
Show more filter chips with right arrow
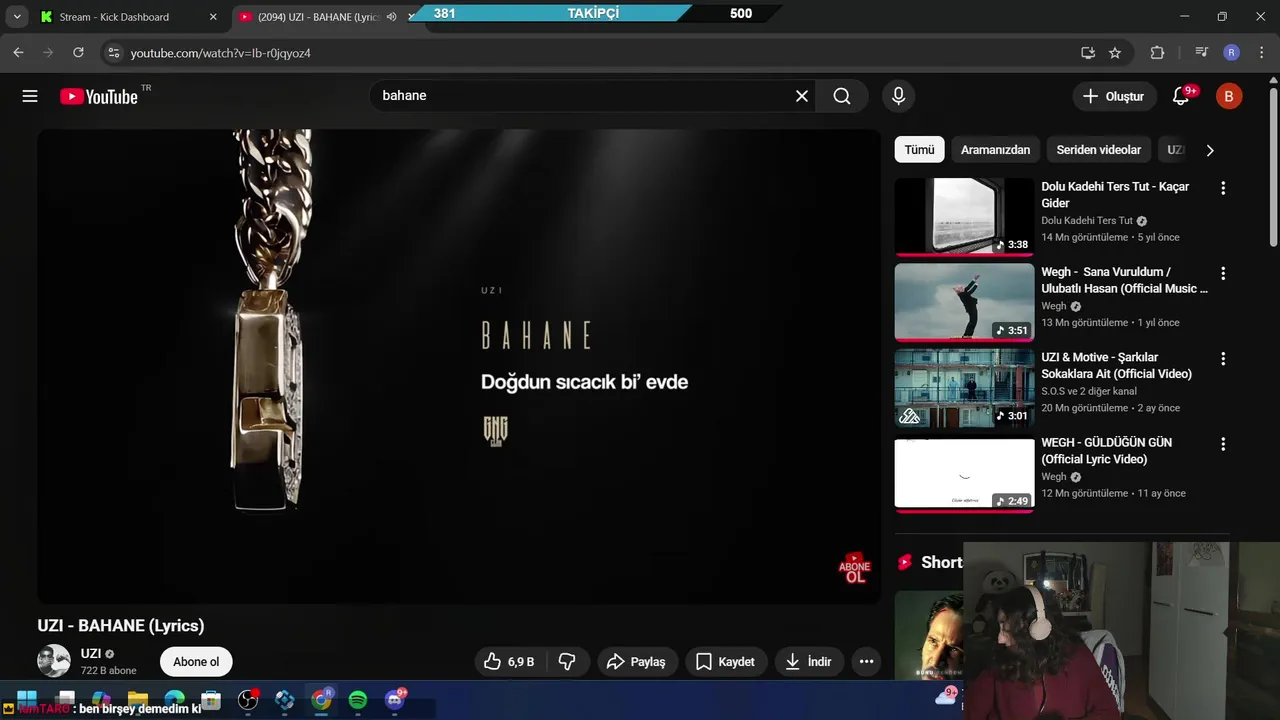point(1210,150)
